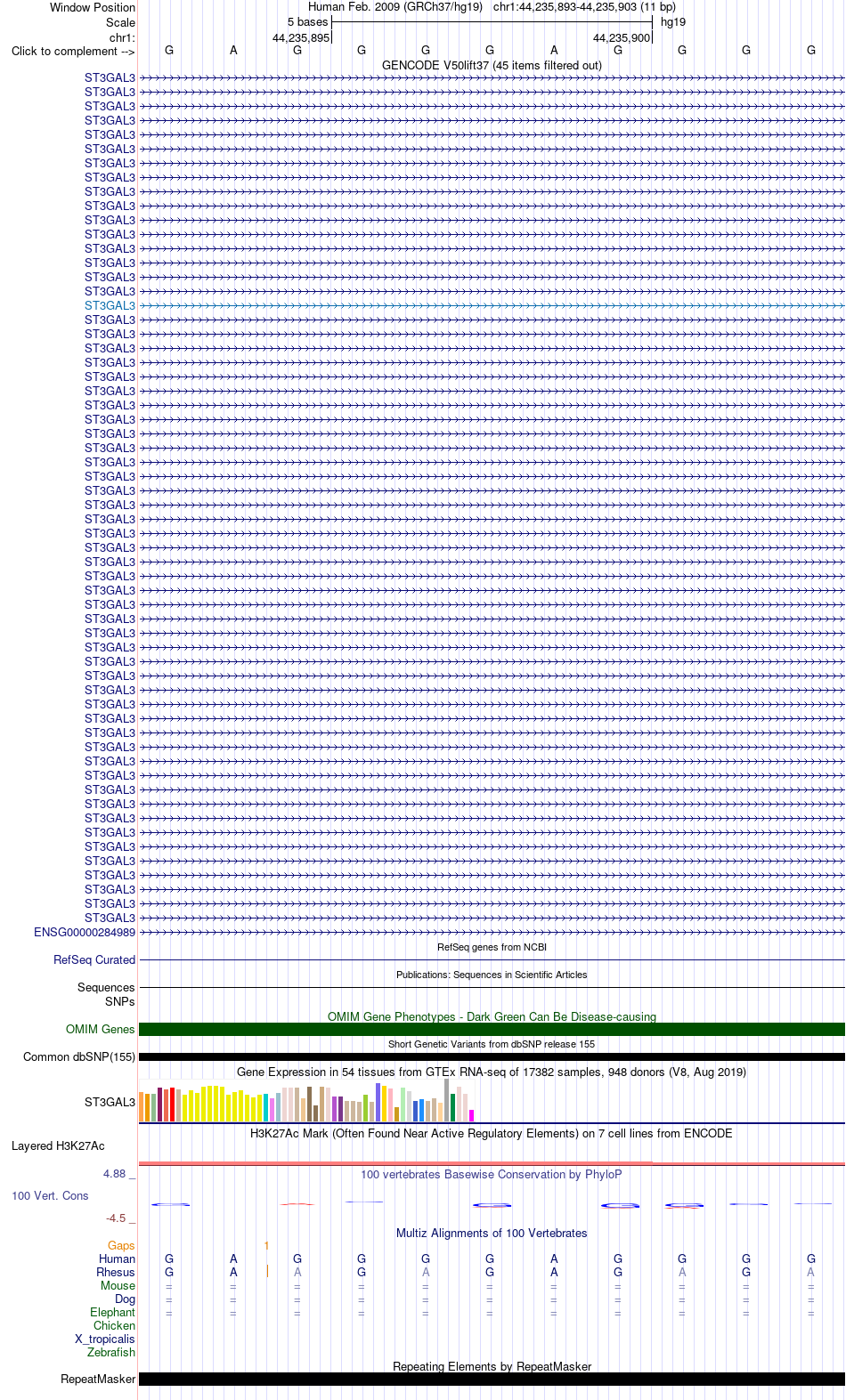Click the -4.5 PhyloP lower scale value
Viewport: 846px width, 1400px height.
click(116, 1218)
